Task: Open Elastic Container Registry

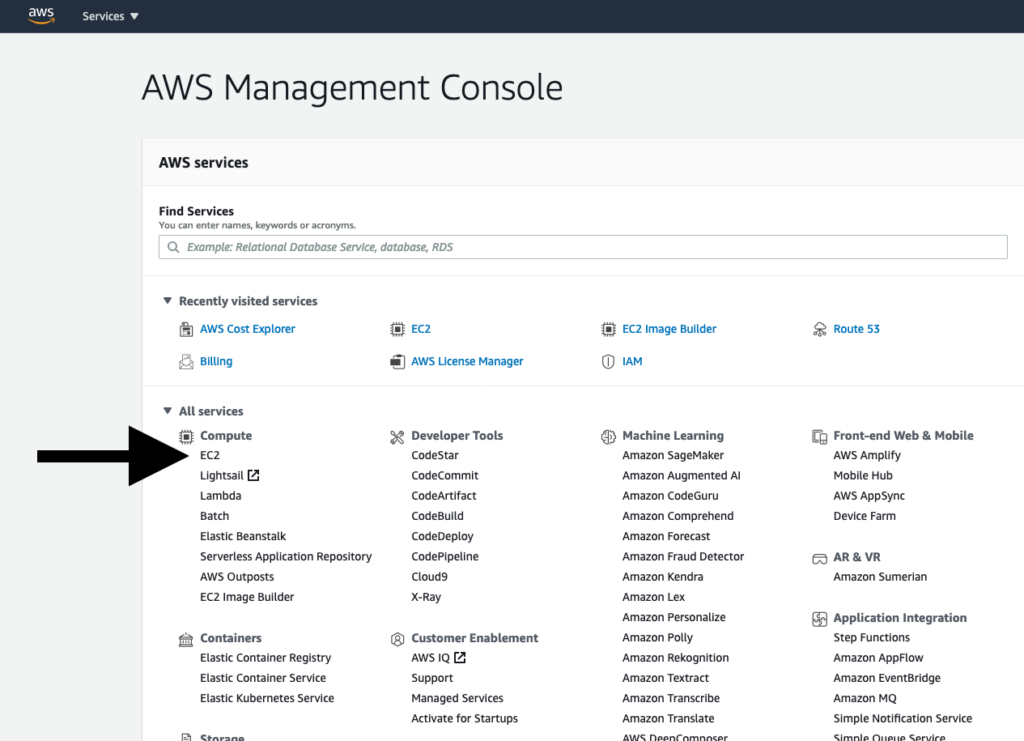Action: point(265,657)
